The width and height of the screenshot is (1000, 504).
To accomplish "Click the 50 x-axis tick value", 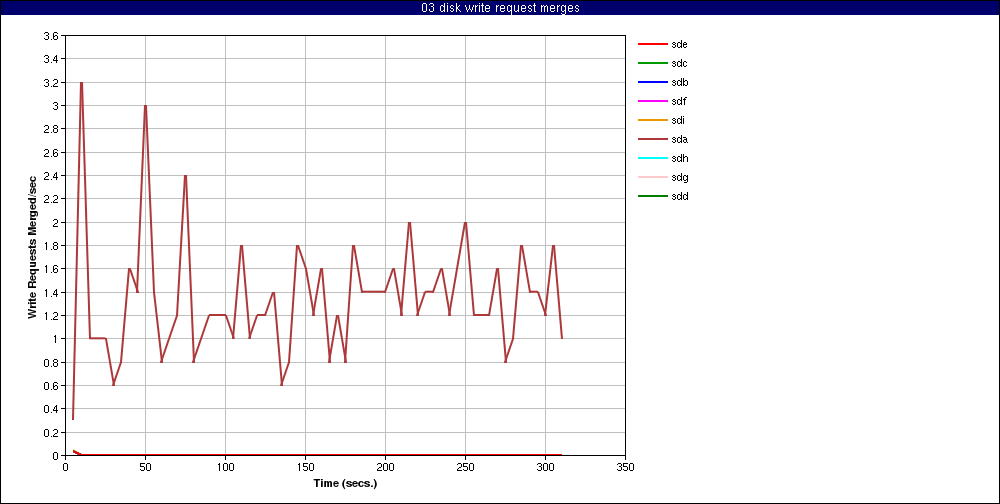I will pos(145,467).
